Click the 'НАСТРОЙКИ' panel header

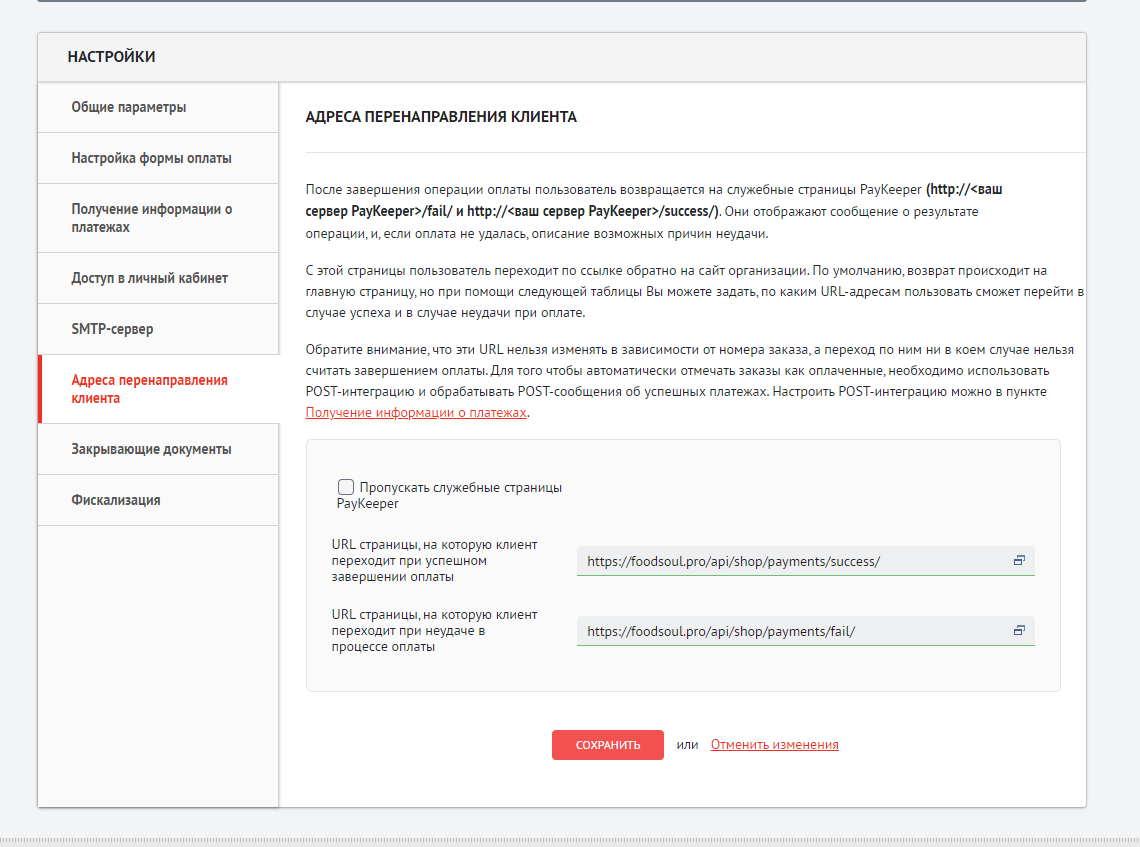point(112,57)
